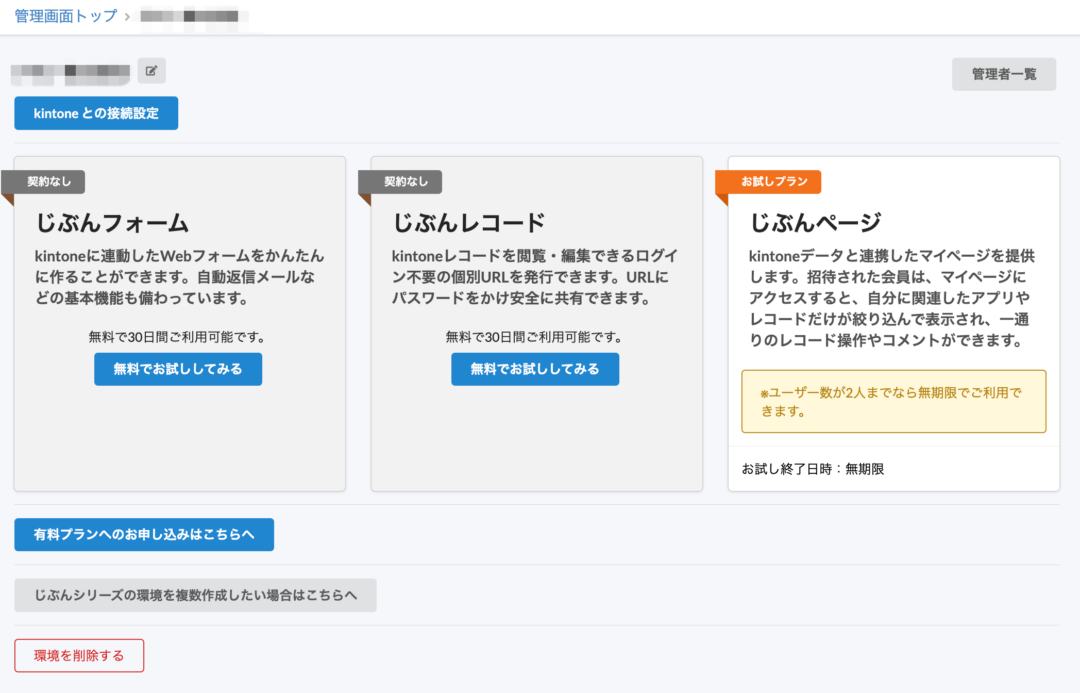Click the yellow note about 2-user unlimited use
This screenshot has width=1080, height=693.
893,401
